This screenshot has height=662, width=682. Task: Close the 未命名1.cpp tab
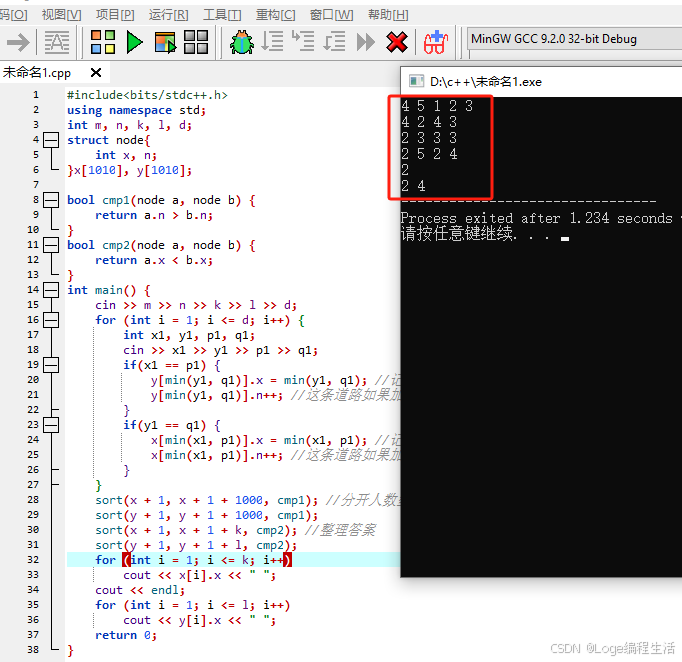pos(96,72)
